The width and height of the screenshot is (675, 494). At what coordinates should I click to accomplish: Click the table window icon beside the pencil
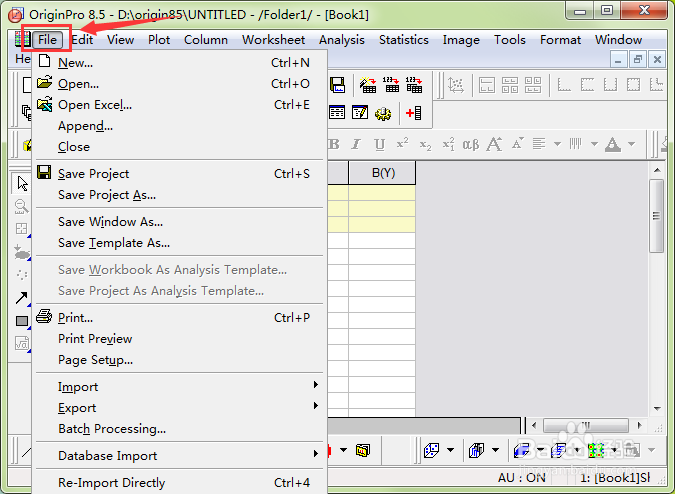pyautogui.click(x=337, y=113)
